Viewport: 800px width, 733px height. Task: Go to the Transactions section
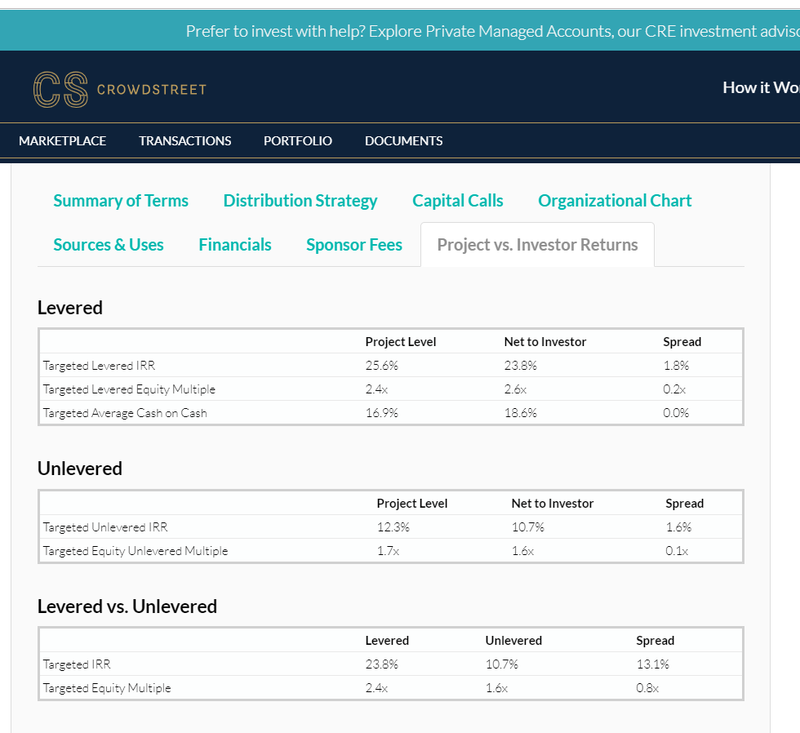185,141
